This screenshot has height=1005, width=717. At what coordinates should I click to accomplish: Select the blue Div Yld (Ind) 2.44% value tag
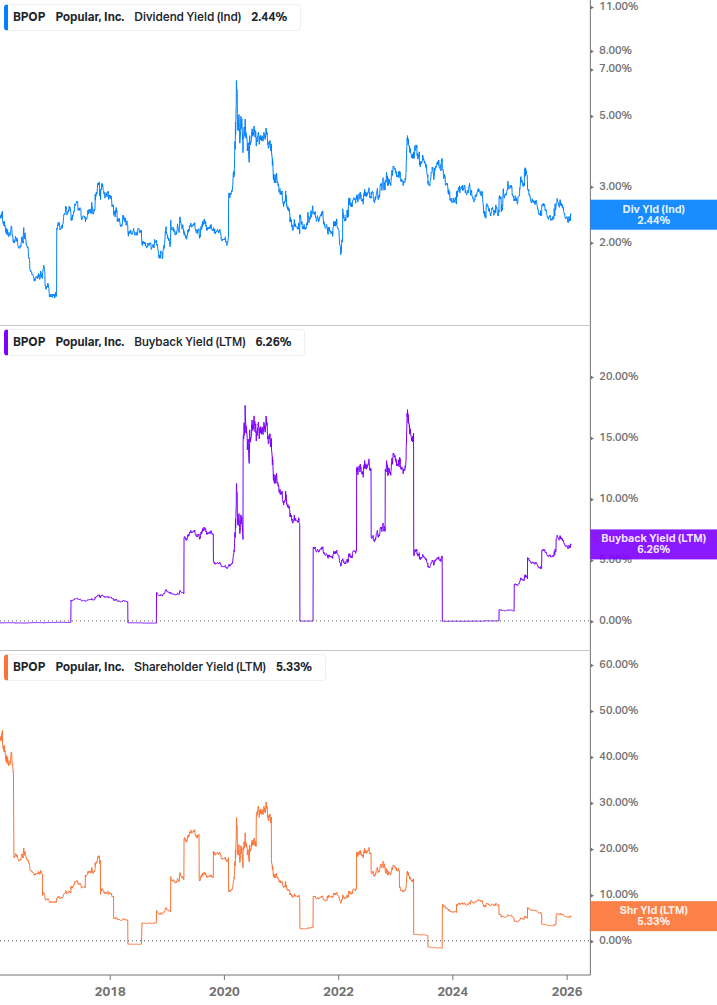[x=653, y=215]
